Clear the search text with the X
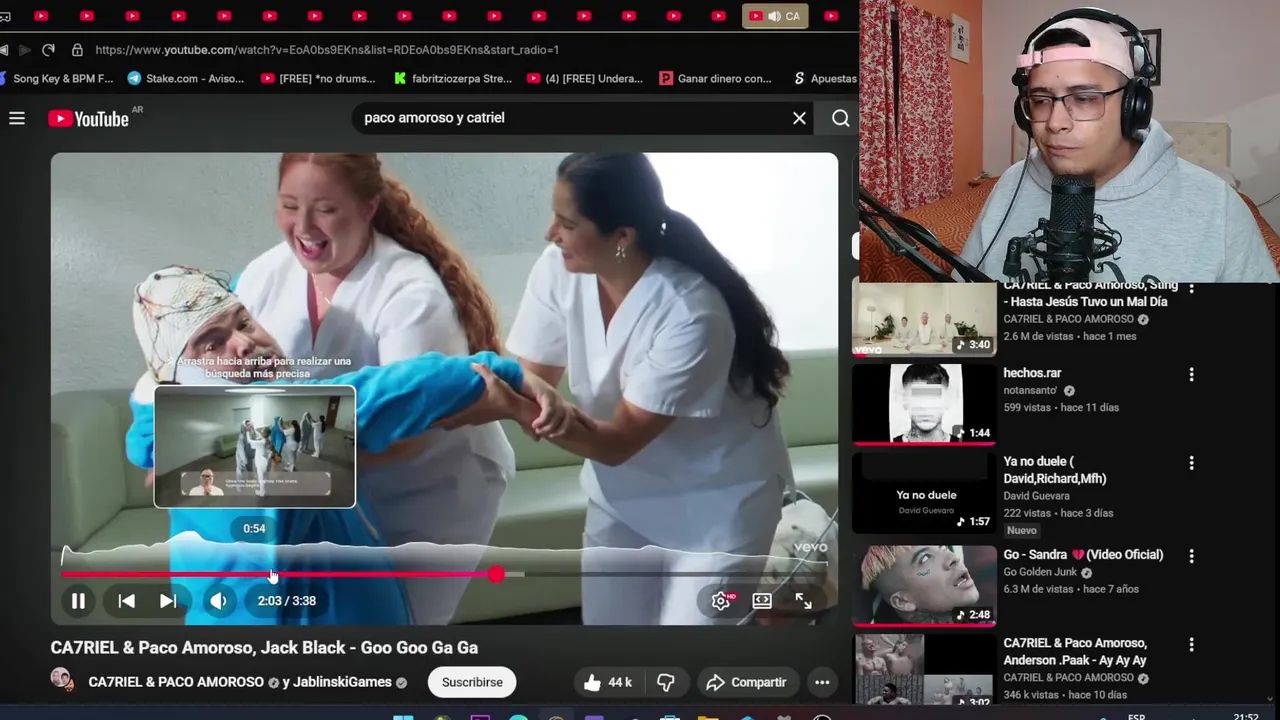1280x720 pixels. click(x=799, y=118)
